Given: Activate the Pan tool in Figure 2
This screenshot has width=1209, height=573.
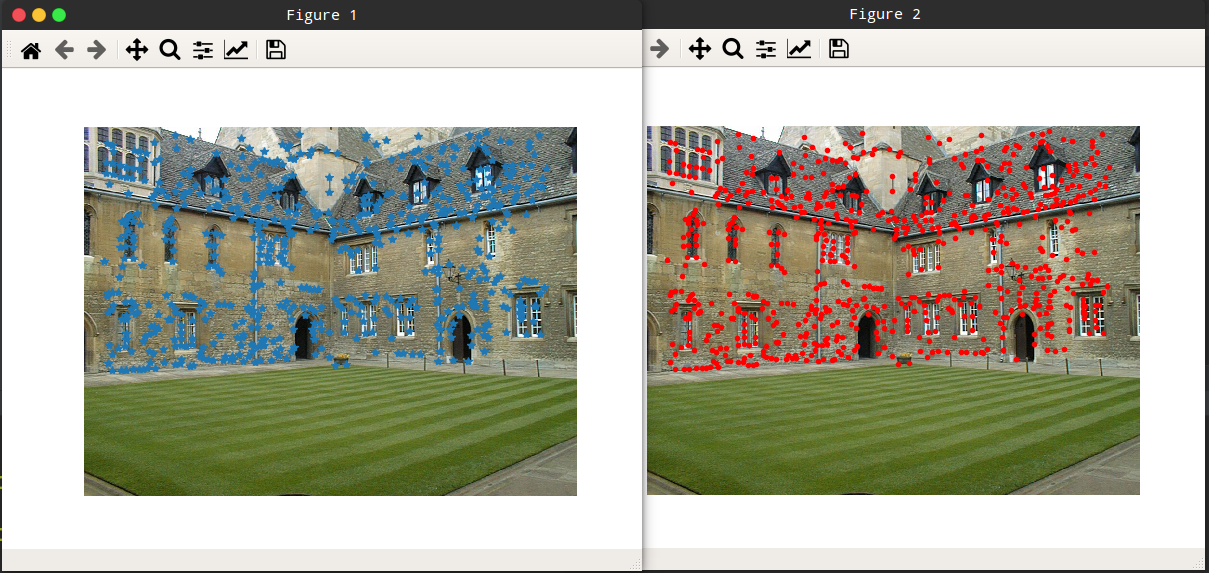Looking at the screenshot, I should [x=700, y=49].
